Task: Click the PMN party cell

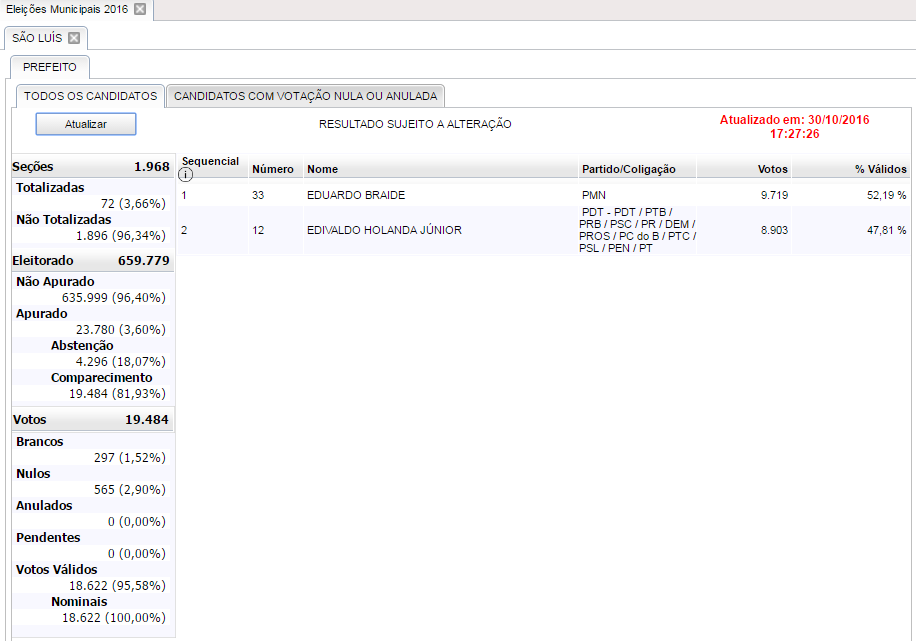Action: point(594,195)
